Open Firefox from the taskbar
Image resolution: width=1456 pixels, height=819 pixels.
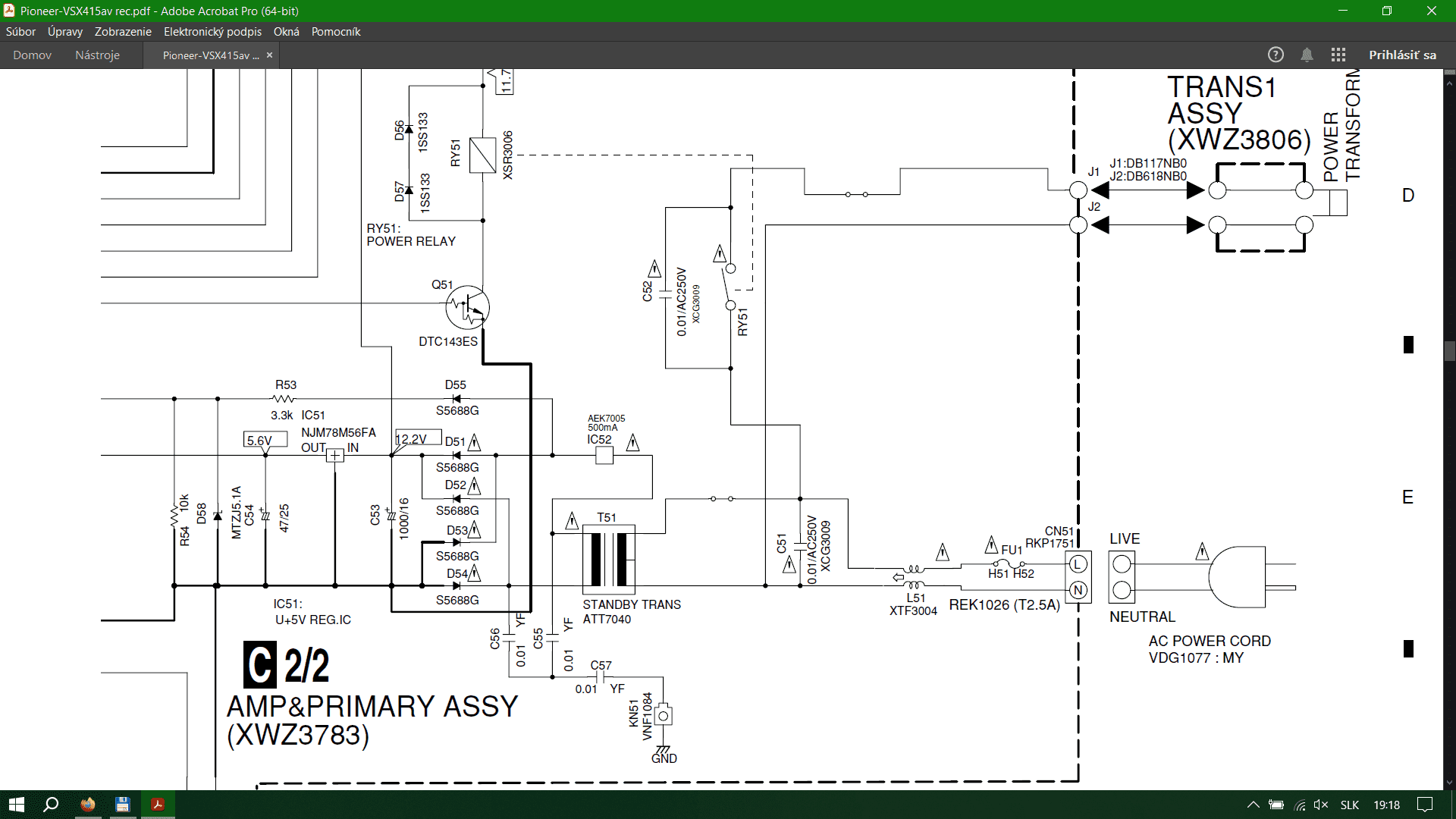pyautogui.click(x=88, y=805)
